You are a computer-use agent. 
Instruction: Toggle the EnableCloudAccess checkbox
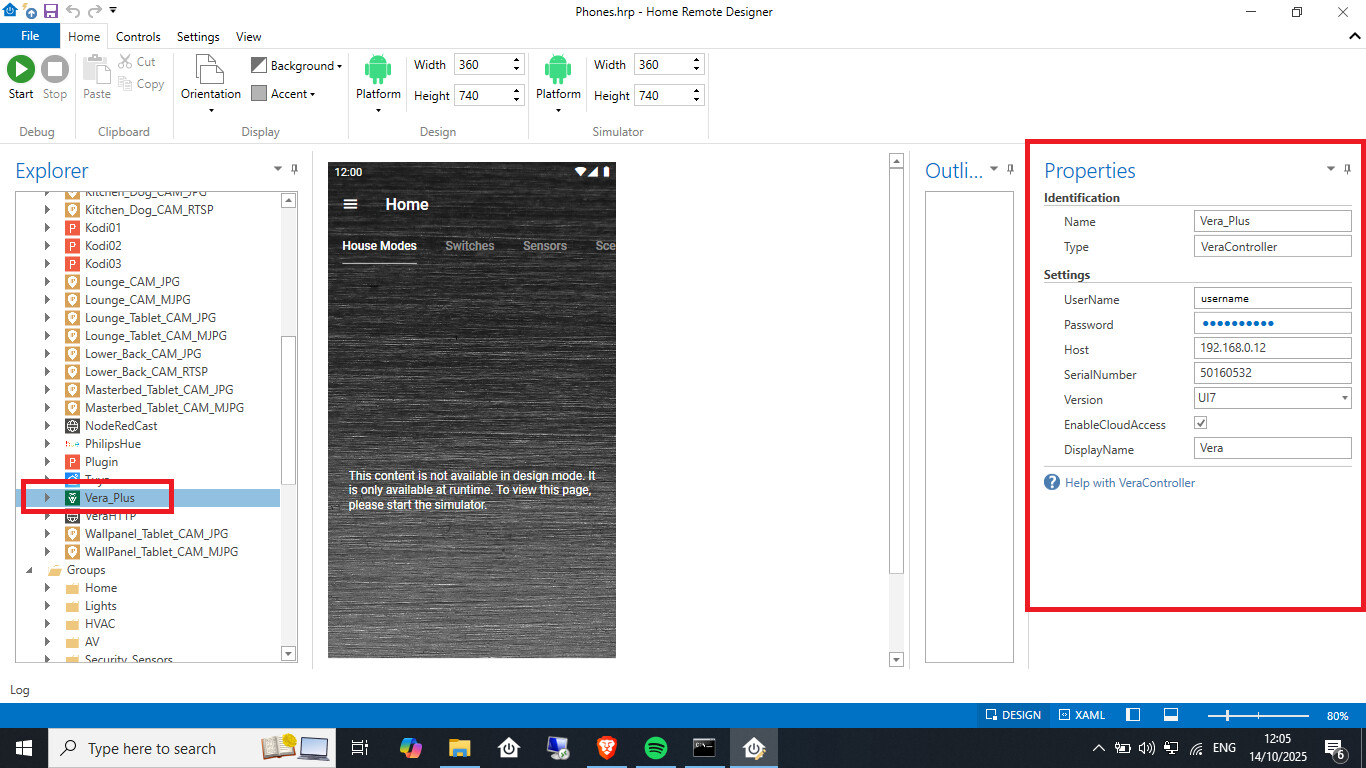coord(1201,424)
